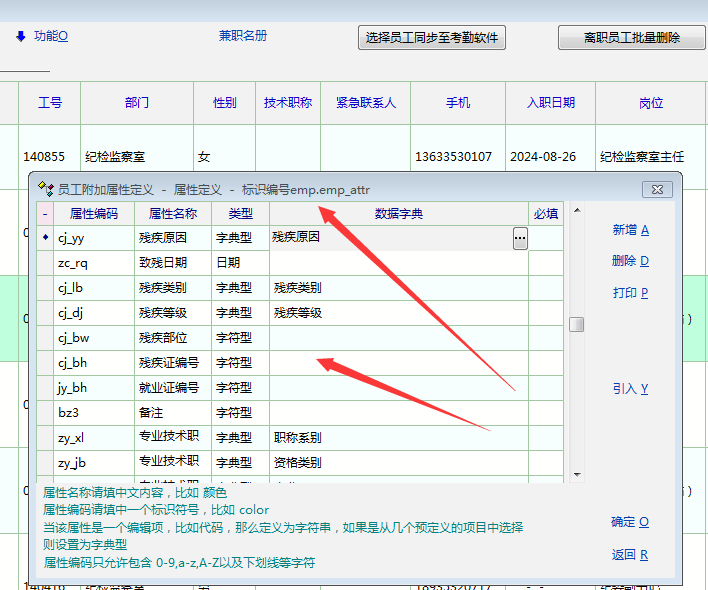Click 选择员工同步至考勤软件 button
This screenshot has height=590, width=708.
click(431, 38)
